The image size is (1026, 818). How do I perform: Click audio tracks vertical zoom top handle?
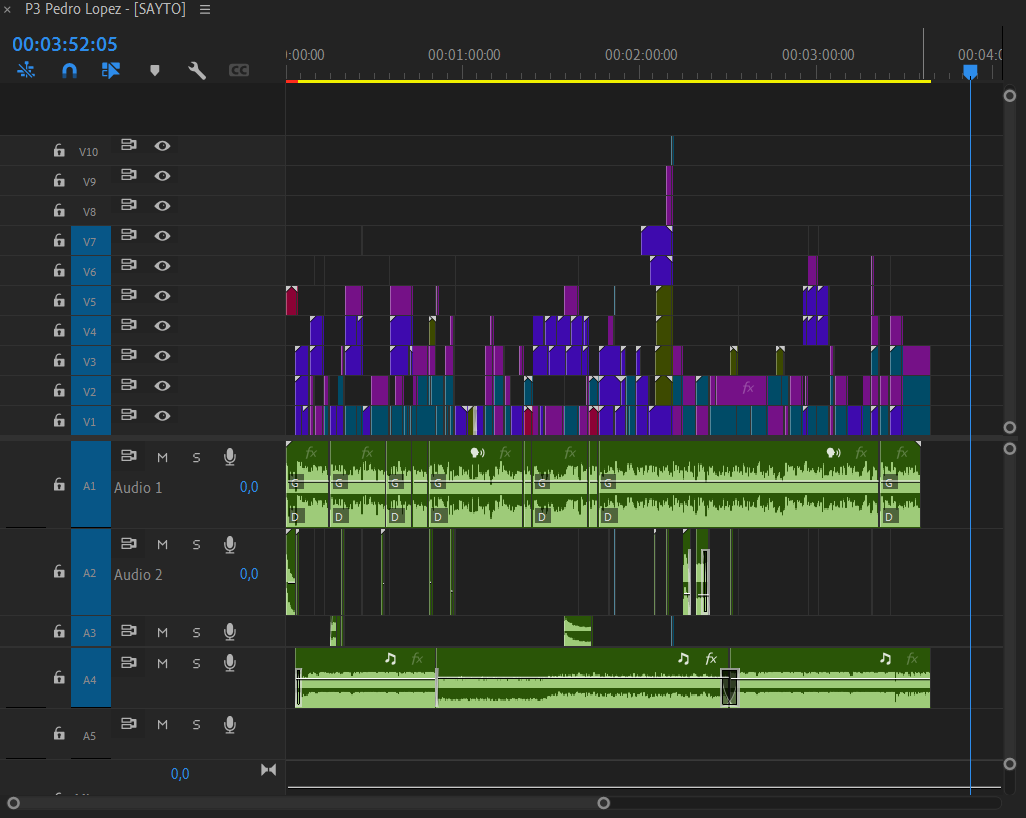1010,449
